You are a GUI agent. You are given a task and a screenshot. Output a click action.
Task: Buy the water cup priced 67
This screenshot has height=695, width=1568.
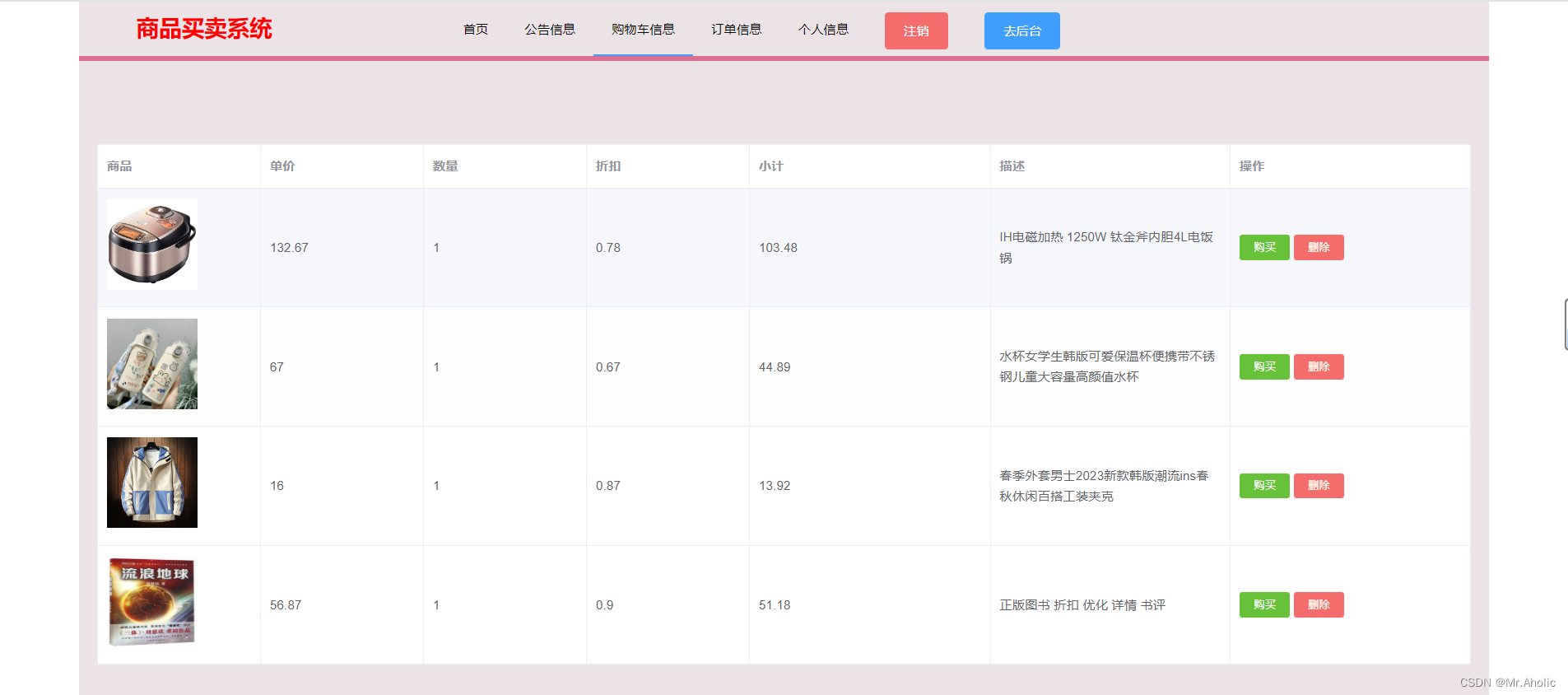[1264, 366]
